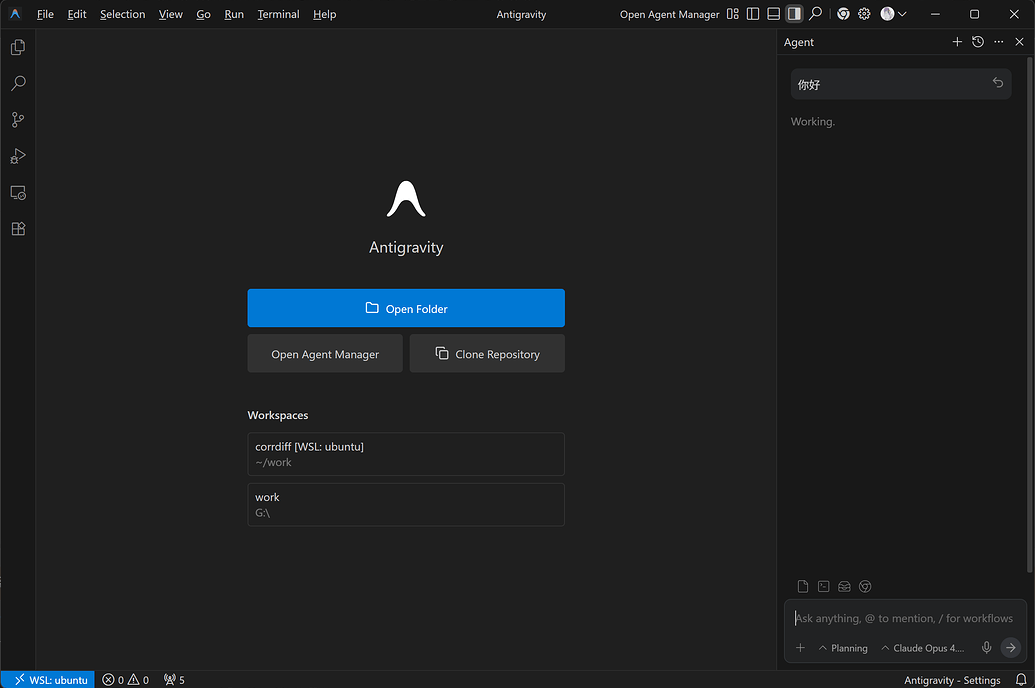
Task: Toggle the Agent secondary side bar
Action: [x=794, y=14]
